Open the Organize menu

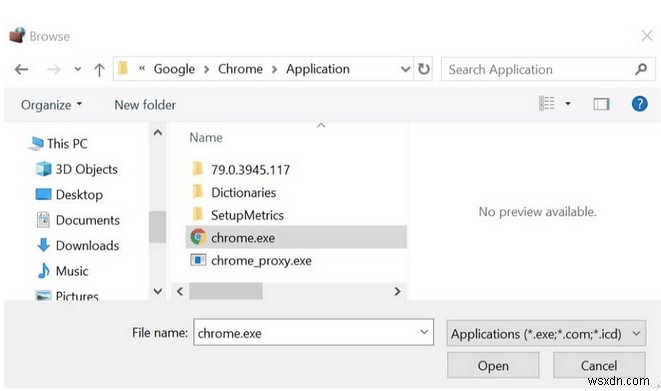51,105
